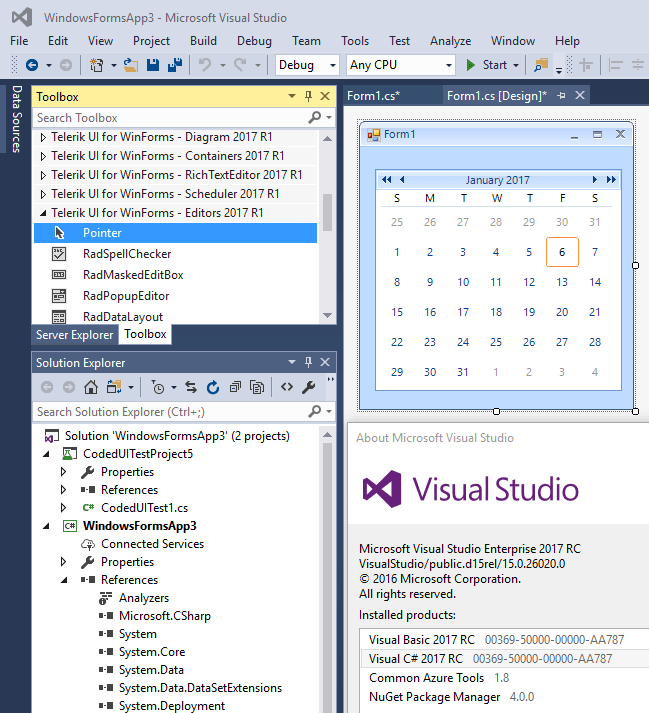Collapse the CodedUITestProject5 node
649x713 pixels.
point(46,454)
